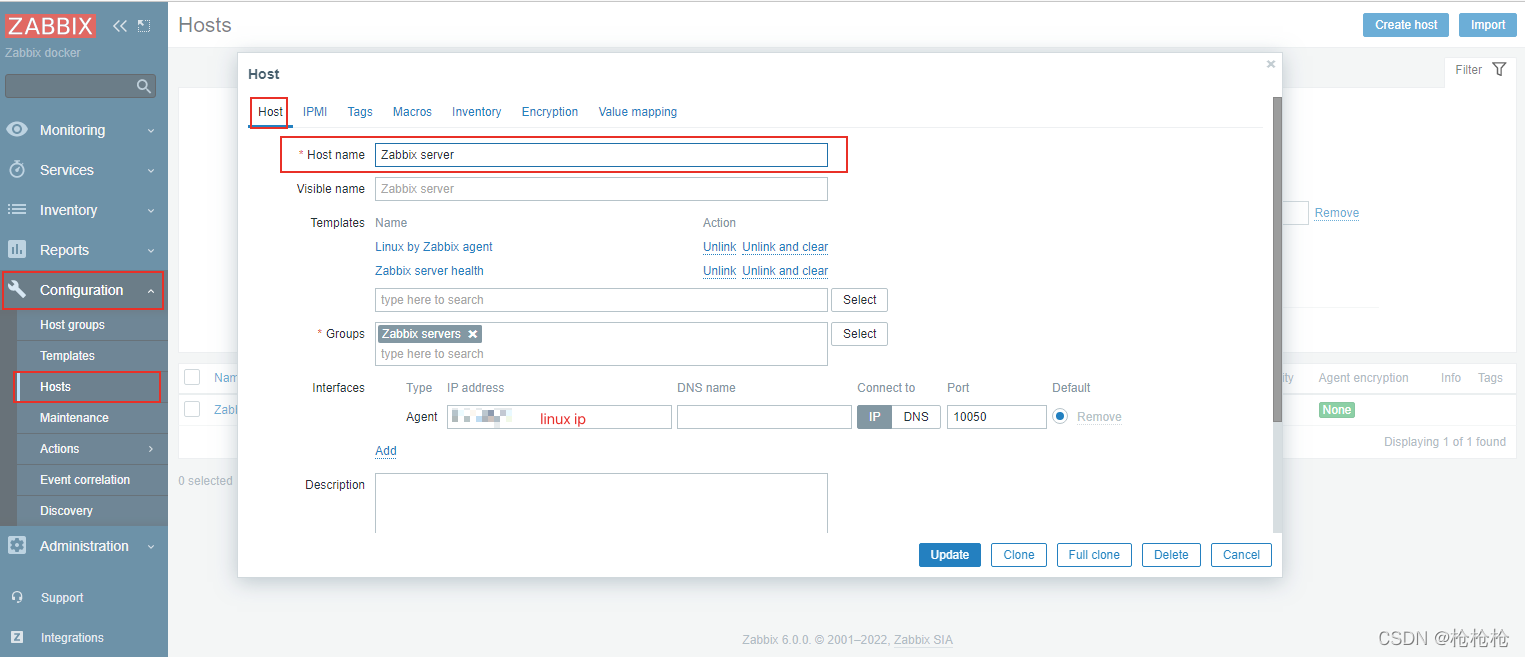This screenshot has height=657, width=1525.
Task: Click the Delete button
Action: tap(1171, 555)
